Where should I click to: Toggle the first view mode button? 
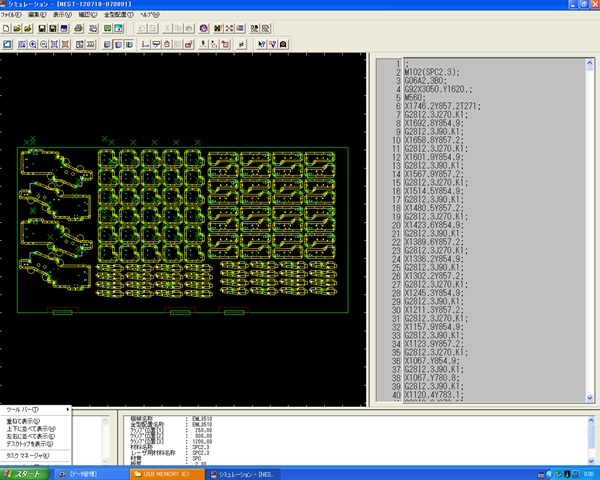pos(108,44)
